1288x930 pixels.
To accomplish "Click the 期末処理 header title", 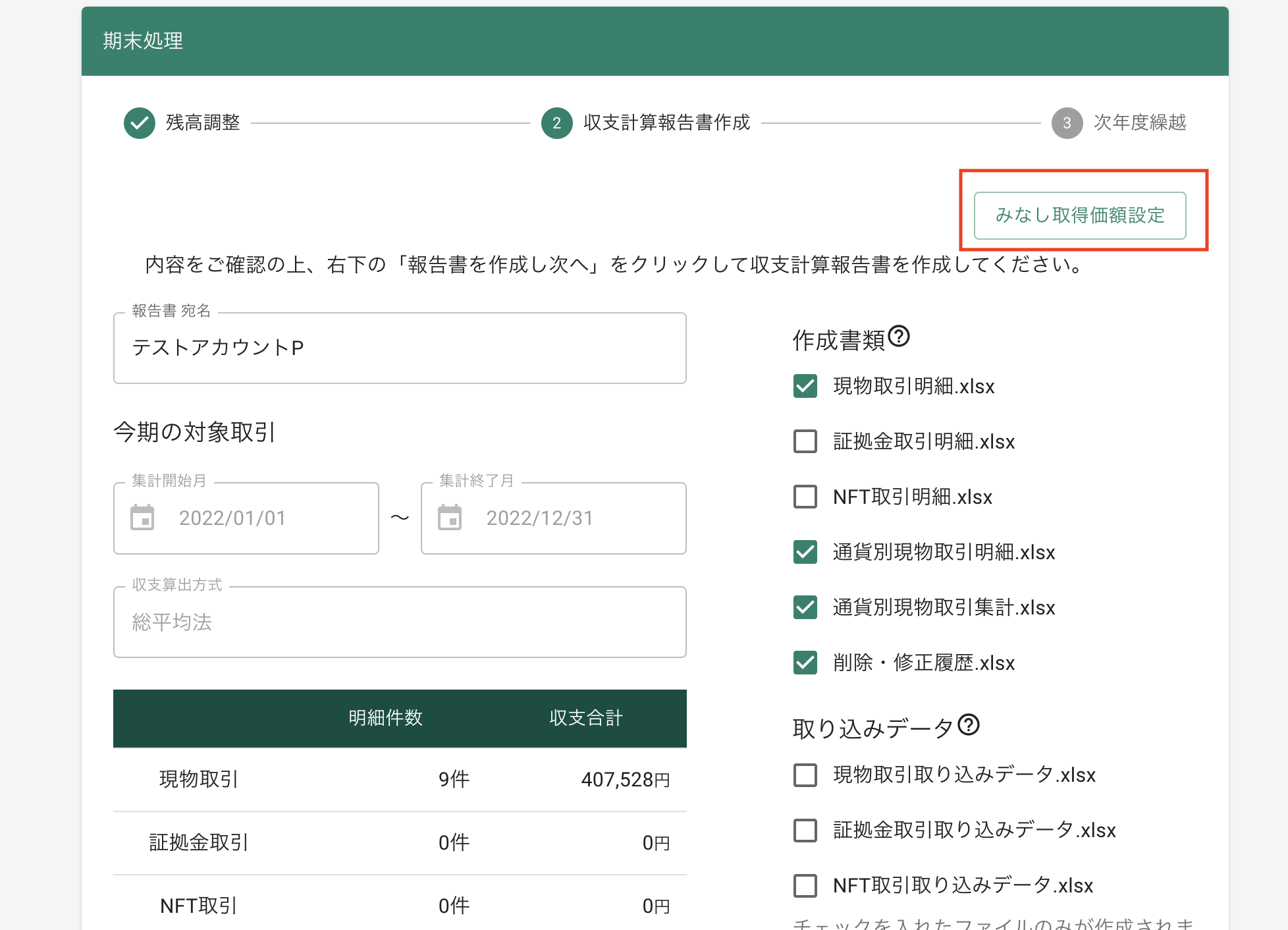I will pos(143,41).
